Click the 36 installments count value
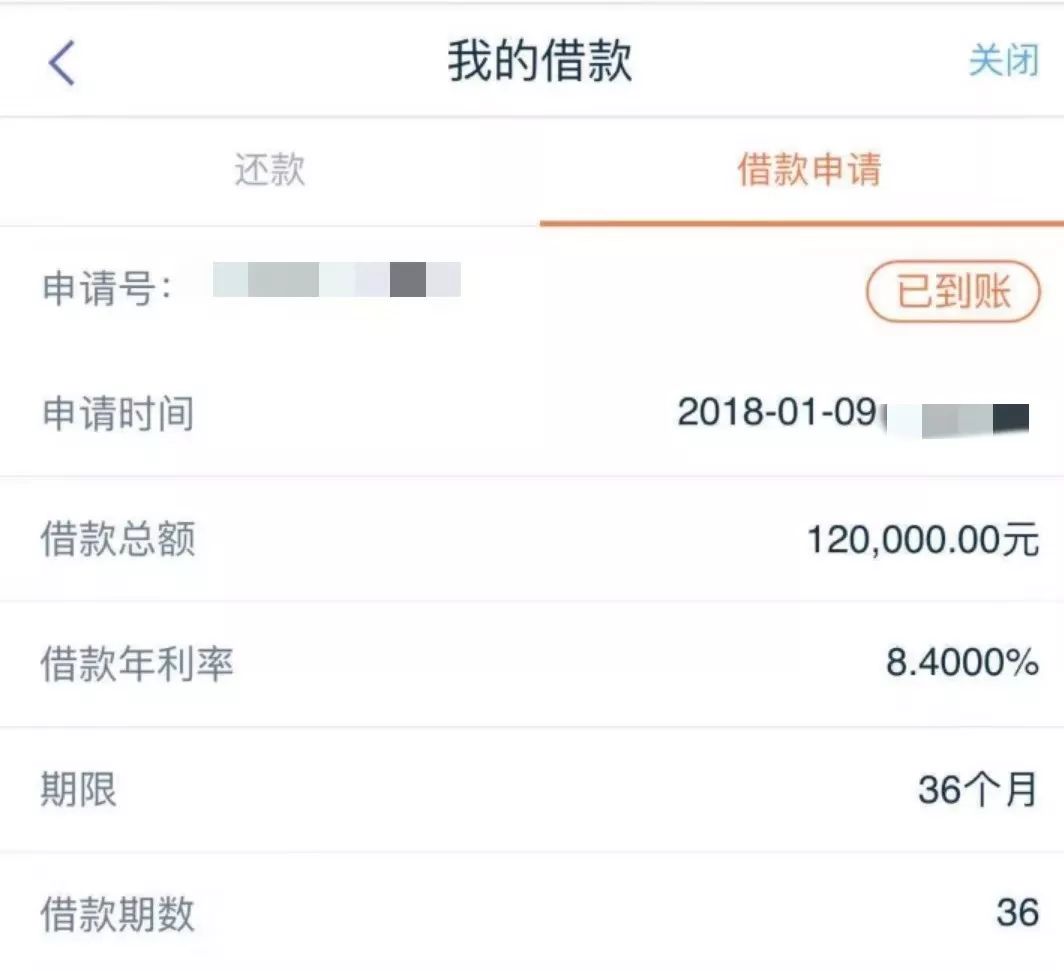Screen dimensions: 1064x971 [x=1017, y=912]
